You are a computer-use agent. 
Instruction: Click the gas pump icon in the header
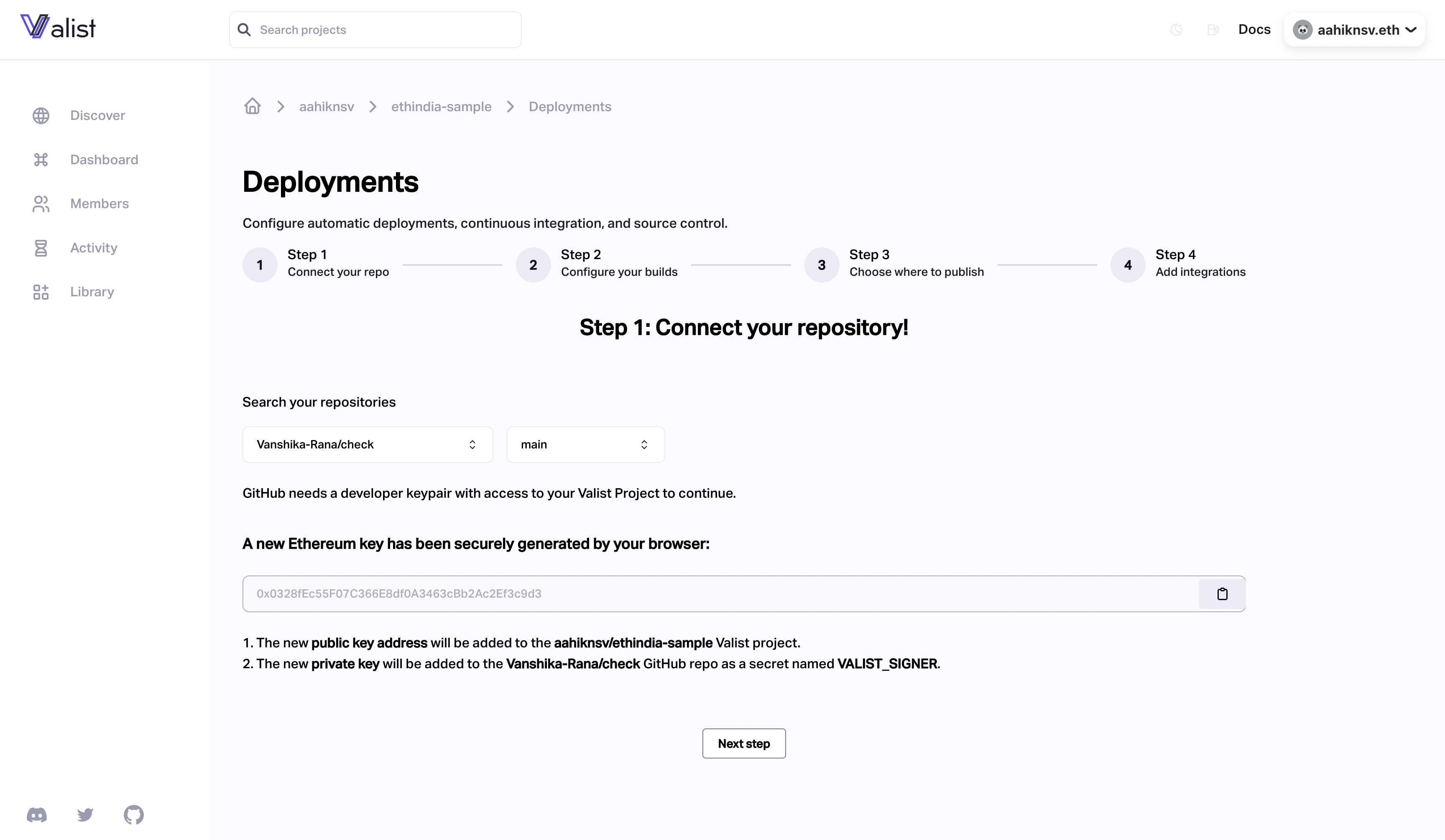1213,30
